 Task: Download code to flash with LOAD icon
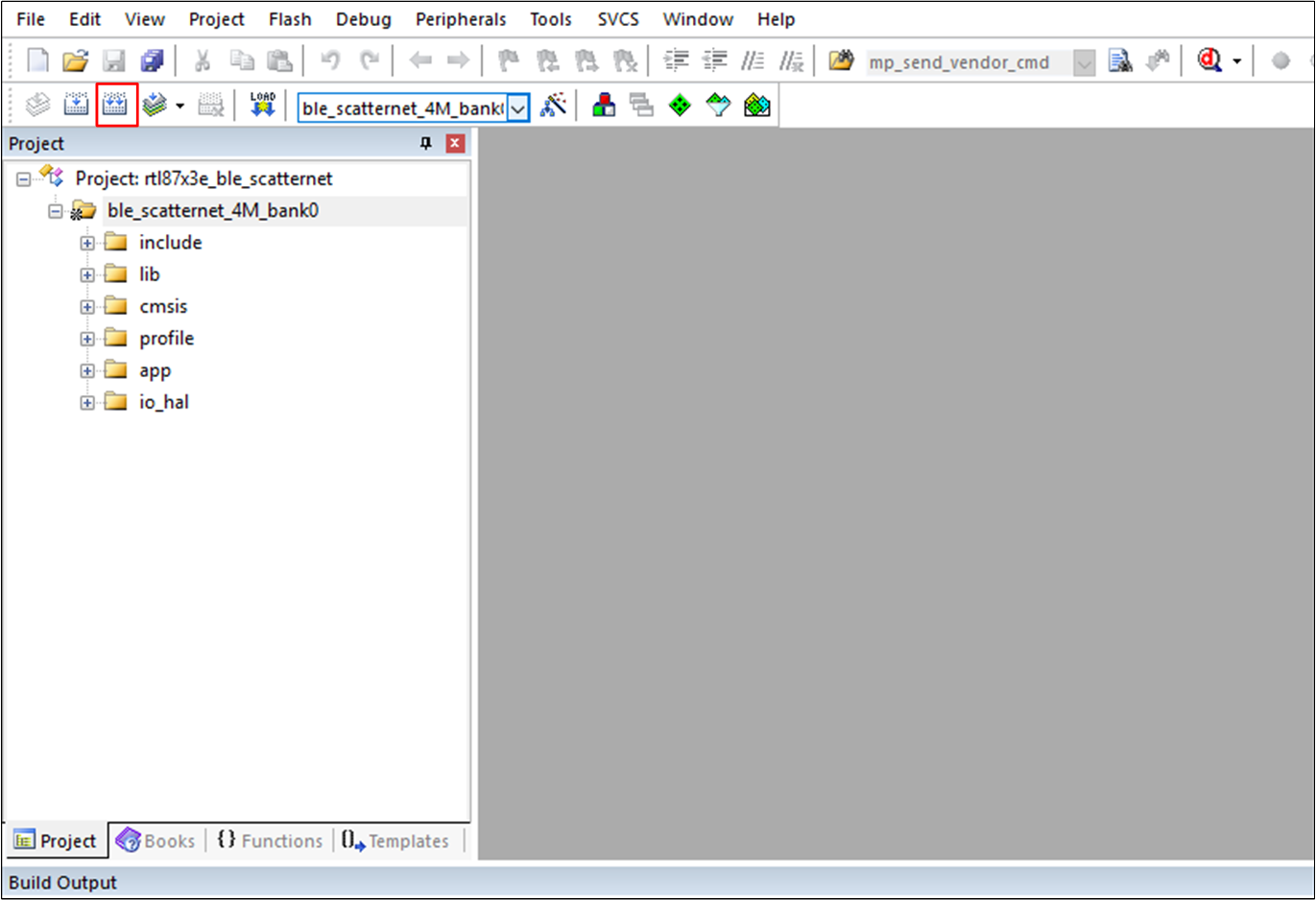pos(262,106)
